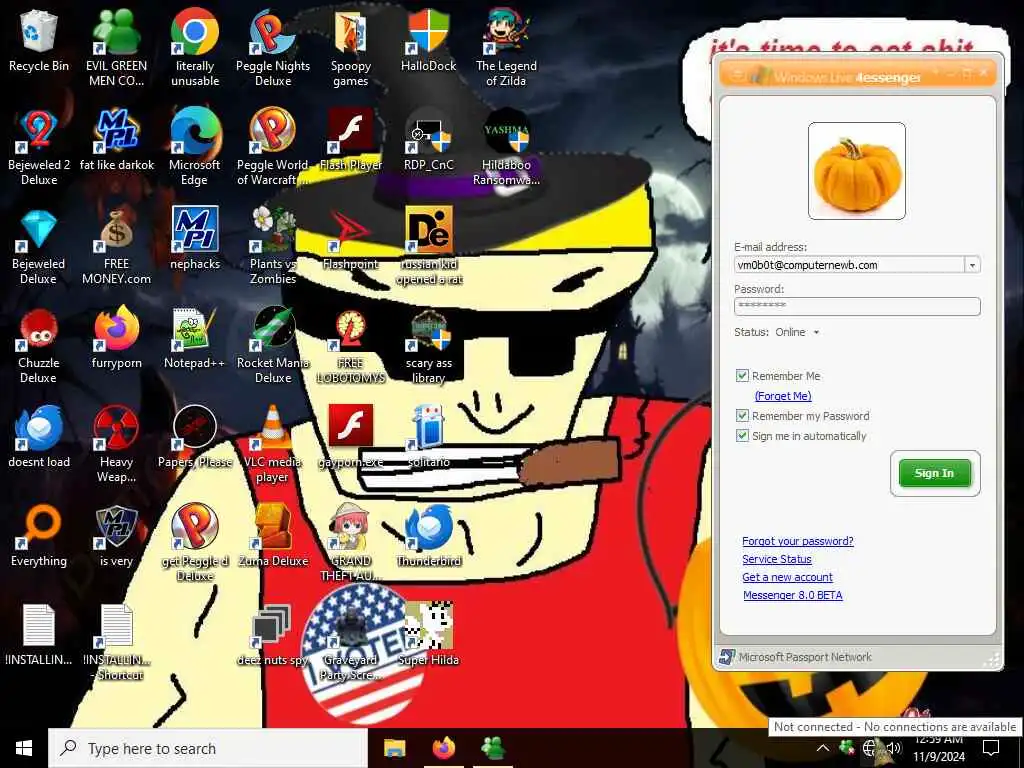The height and width of the screenshot is (768, 1024).
Task: Switch to Messenger taskbar icon
Action: [x=492, y=748]
